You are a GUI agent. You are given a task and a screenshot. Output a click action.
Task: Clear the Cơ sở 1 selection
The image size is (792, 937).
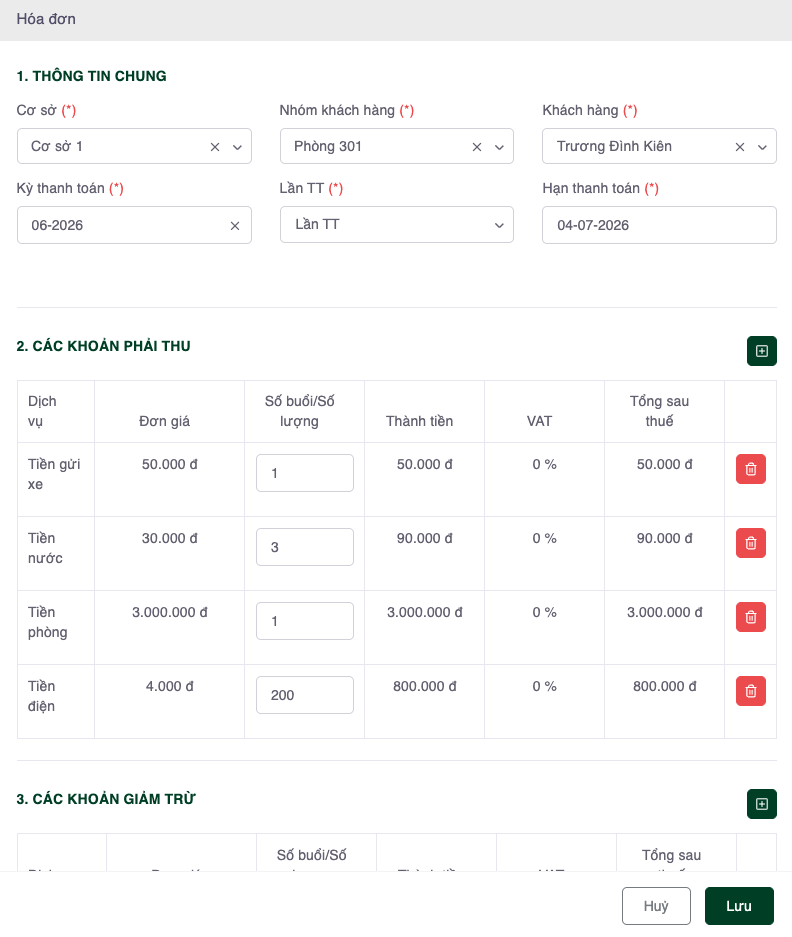215,147
